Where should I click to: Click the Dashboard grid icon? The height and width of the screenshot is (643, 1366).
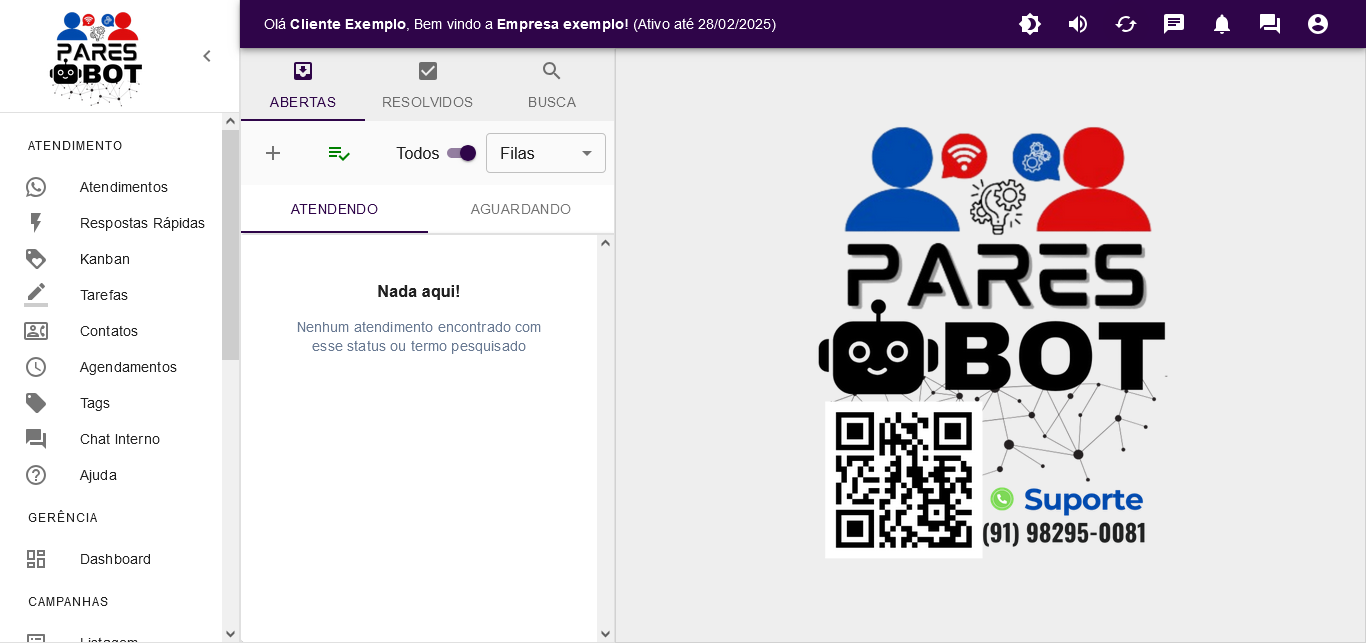pyautogui.click(x=36, y=559)
